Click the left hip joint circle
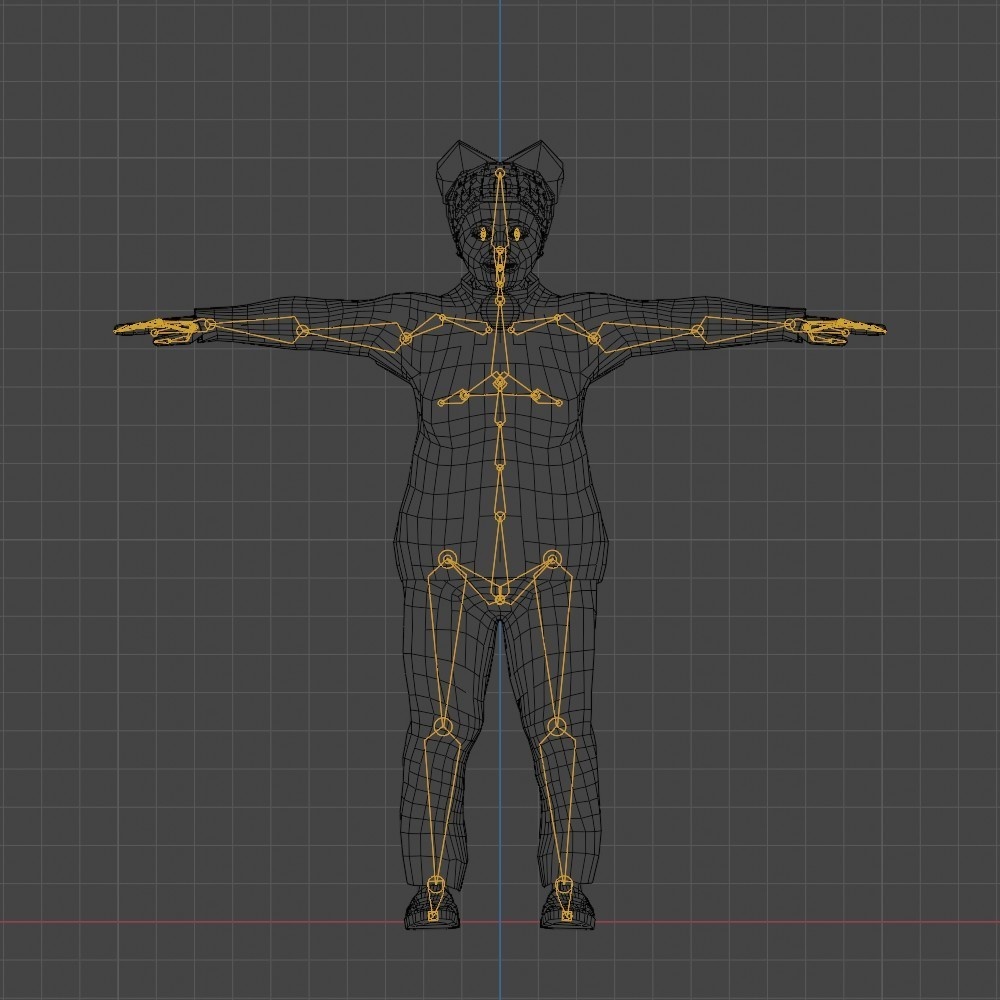This screenshot has height=1000, width=1000. pos(551,557)
